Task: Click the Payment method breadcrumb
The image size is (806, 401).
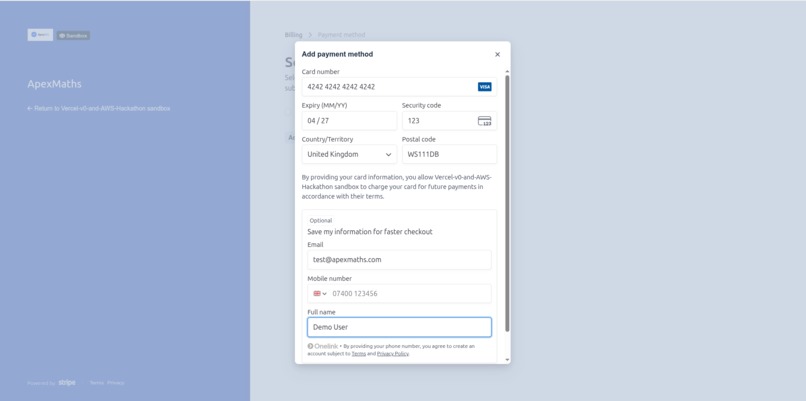Action: (x=341, y=35)
